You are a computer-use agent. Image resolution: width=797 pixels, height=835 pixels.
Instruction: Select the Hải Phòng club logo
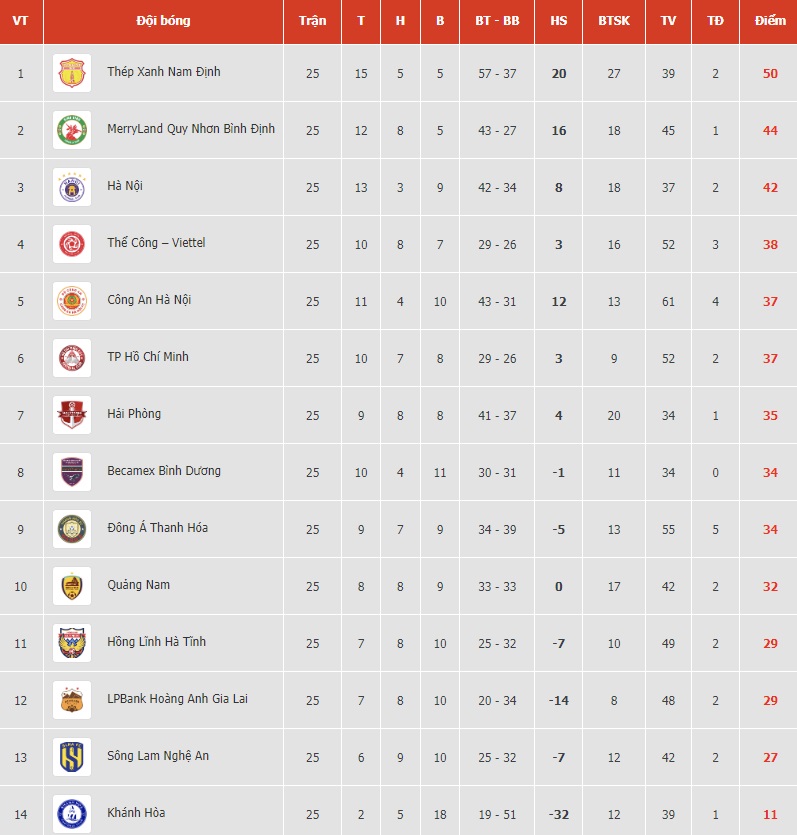pos(72,415)
